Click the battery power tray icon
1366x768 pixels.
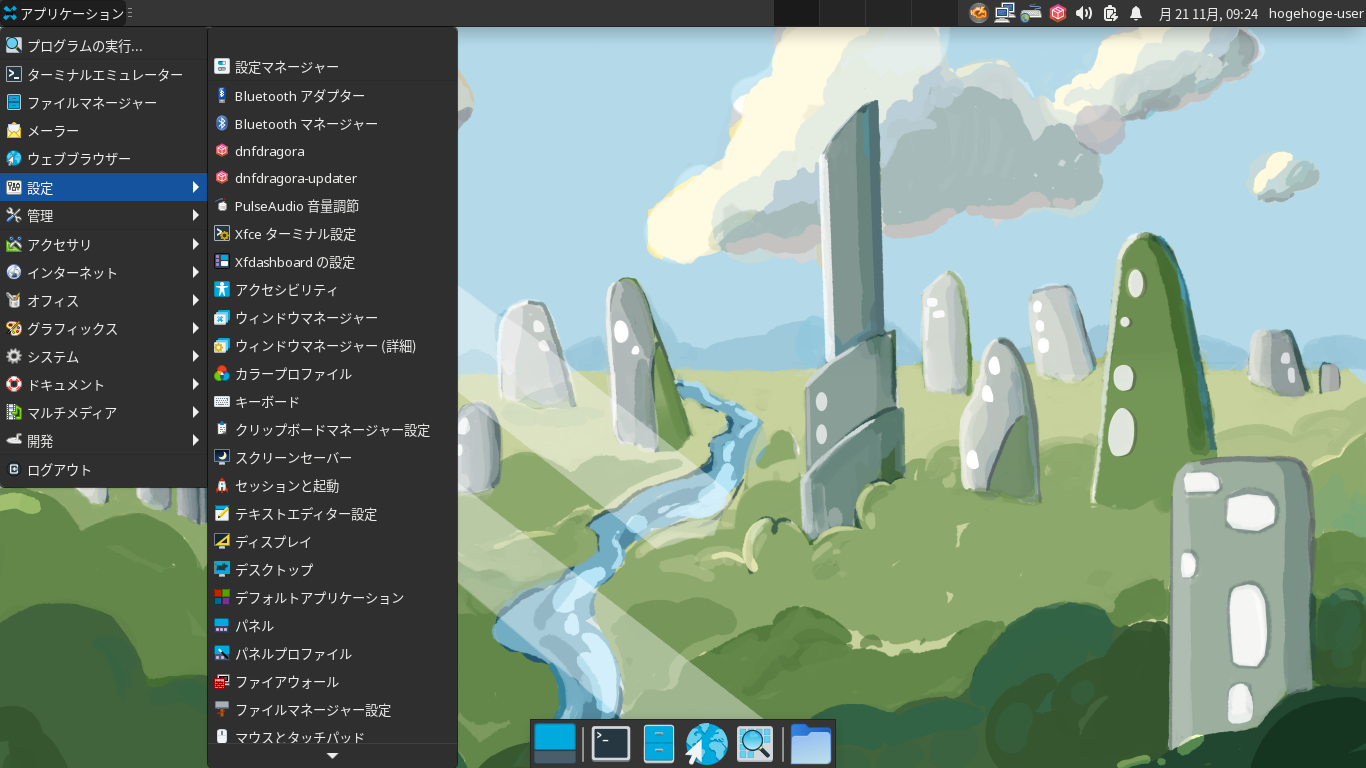pos(1110,13)
